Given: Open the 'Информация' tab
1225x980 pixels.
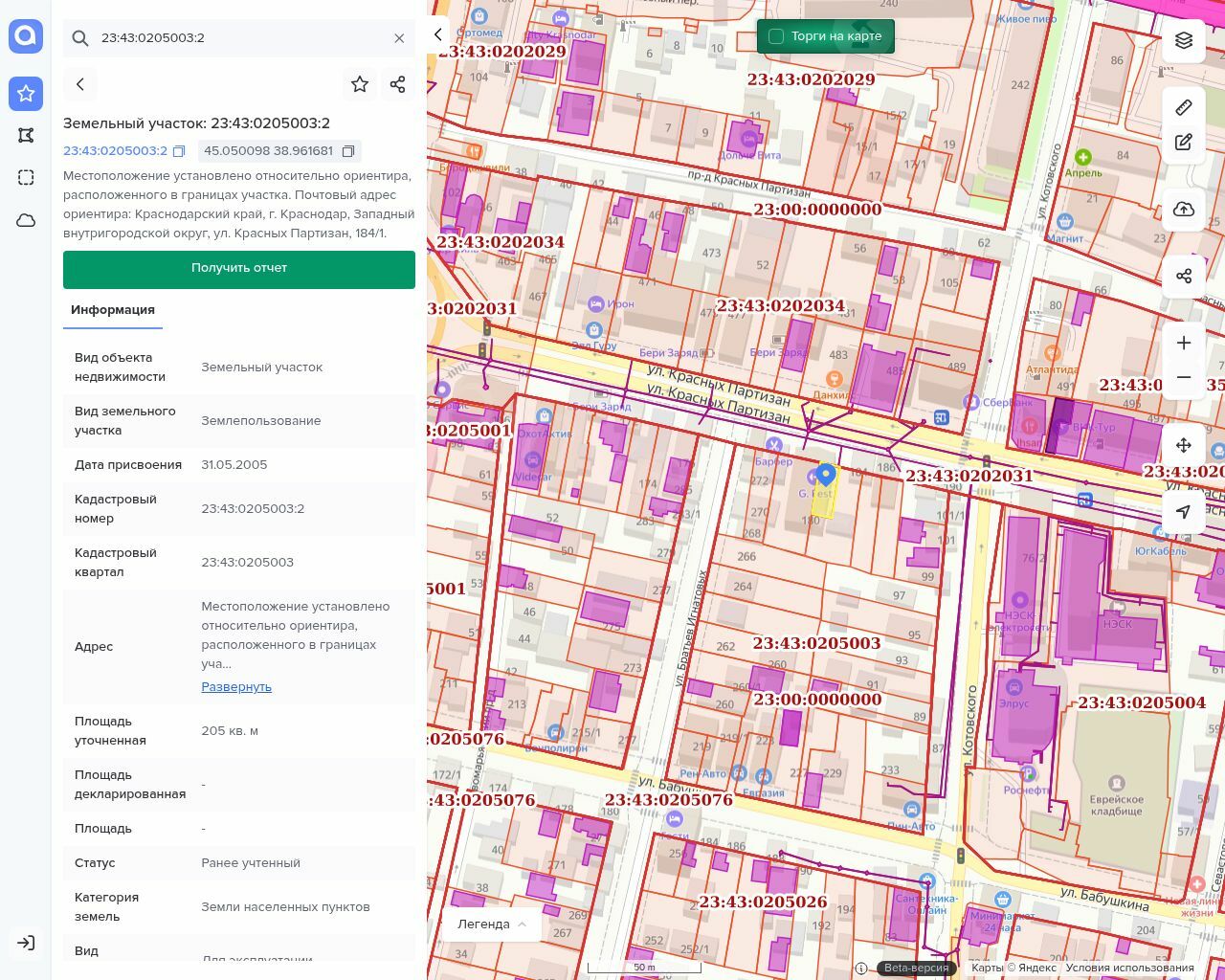Looking at the screenshot, I should 113,310.
